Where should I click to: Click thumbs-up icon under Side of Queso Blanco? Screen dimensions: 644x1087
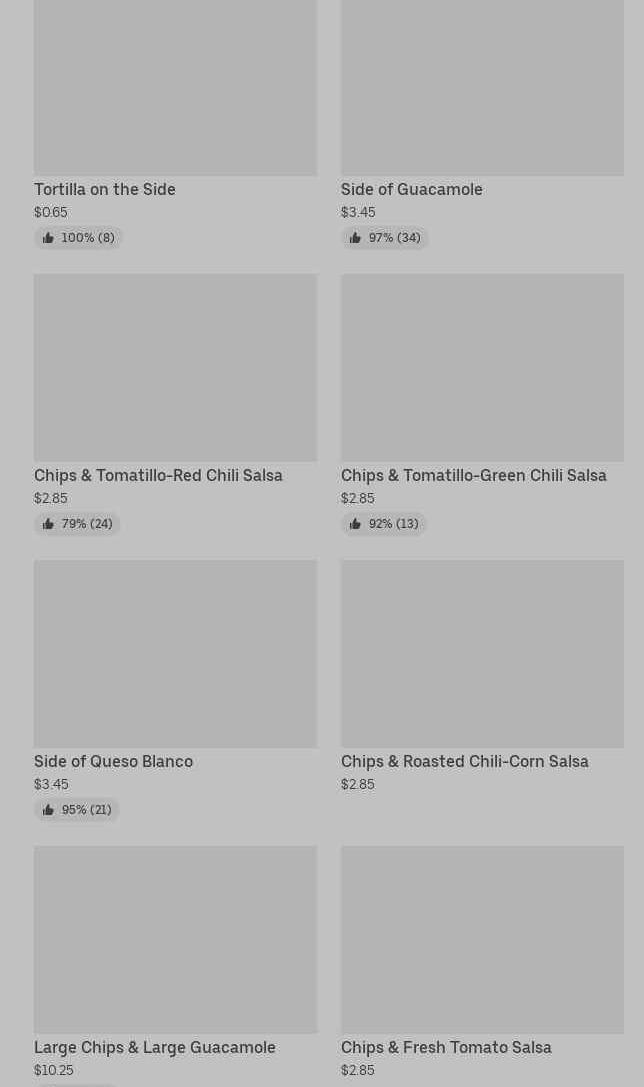(48, 810)
